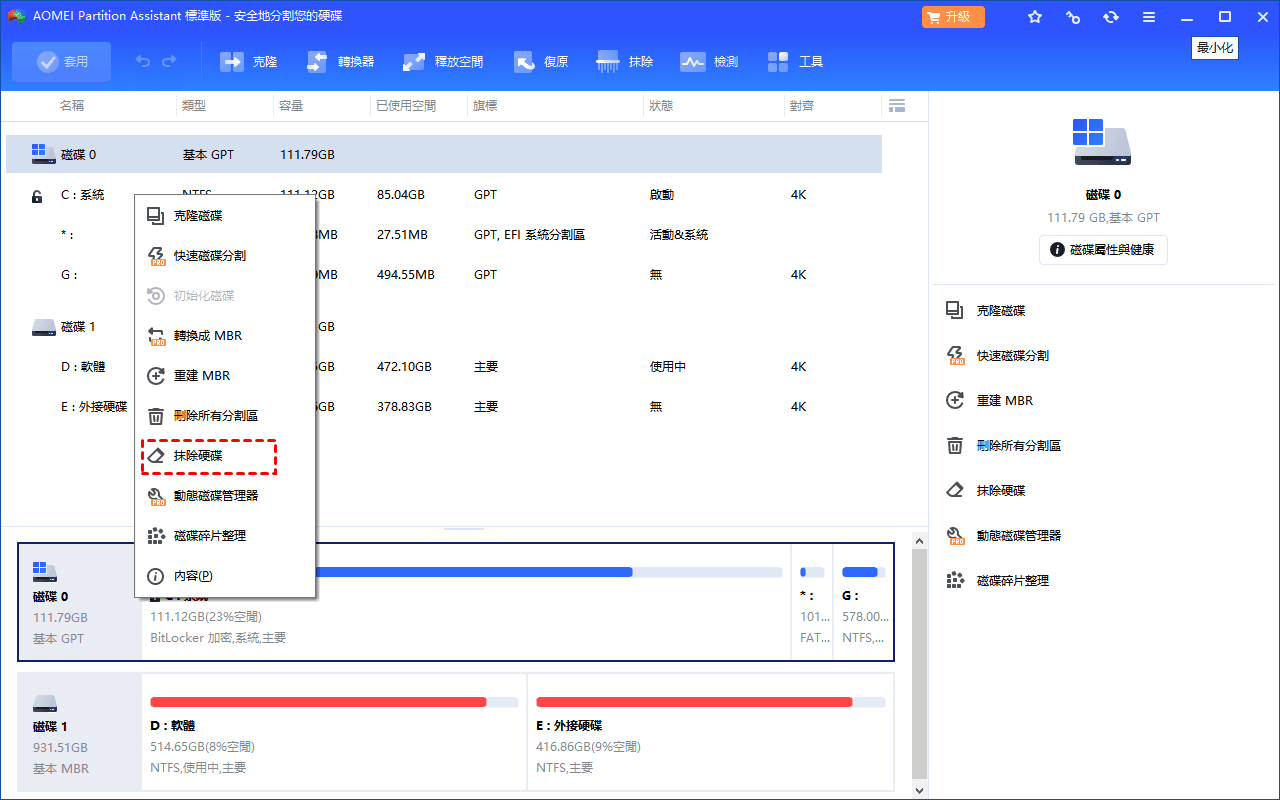Sort by the 名稱 column header

pos(72,105)
